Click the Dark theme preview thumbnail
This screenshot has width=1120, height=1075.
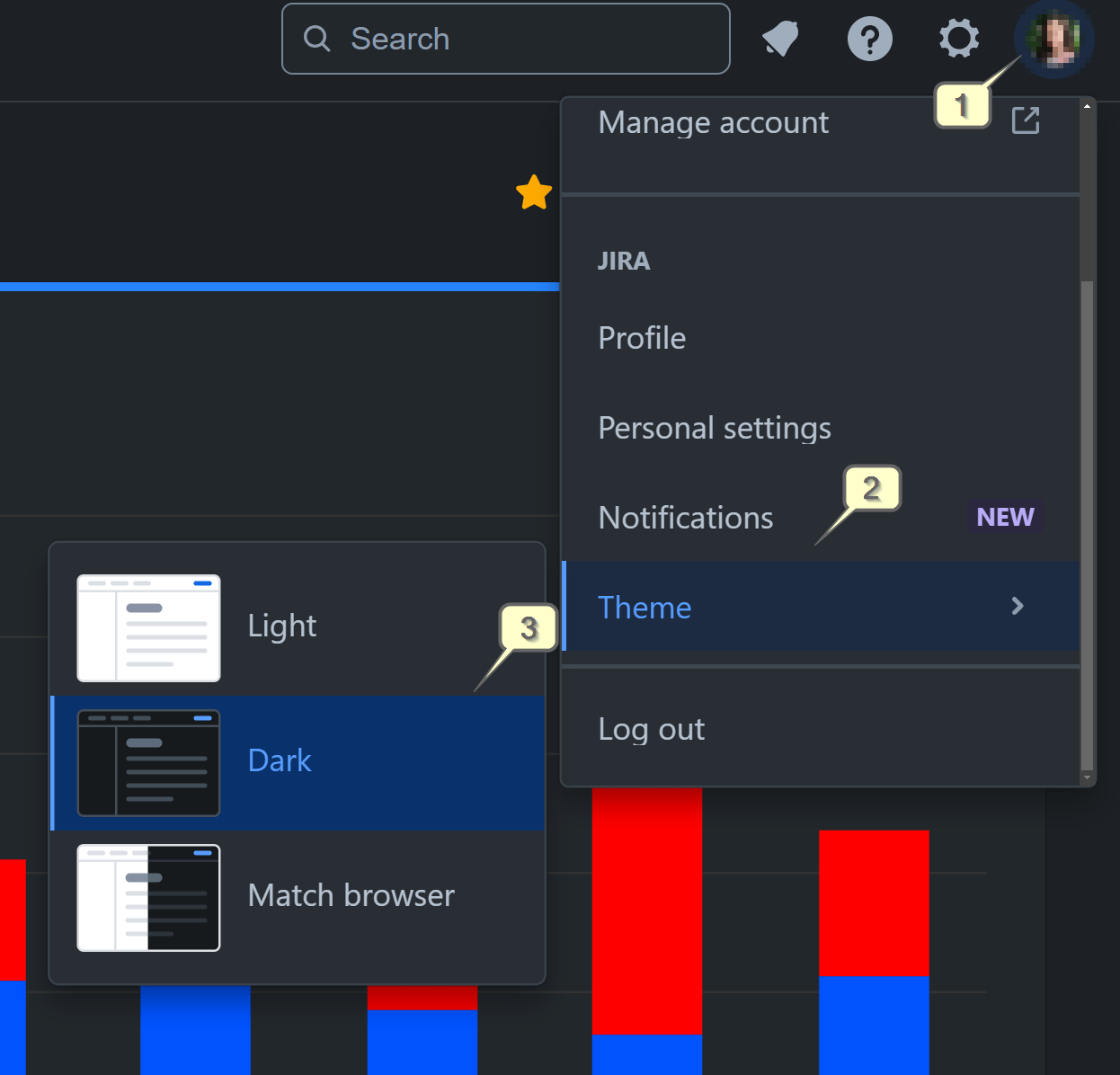[x=148, y=763]
